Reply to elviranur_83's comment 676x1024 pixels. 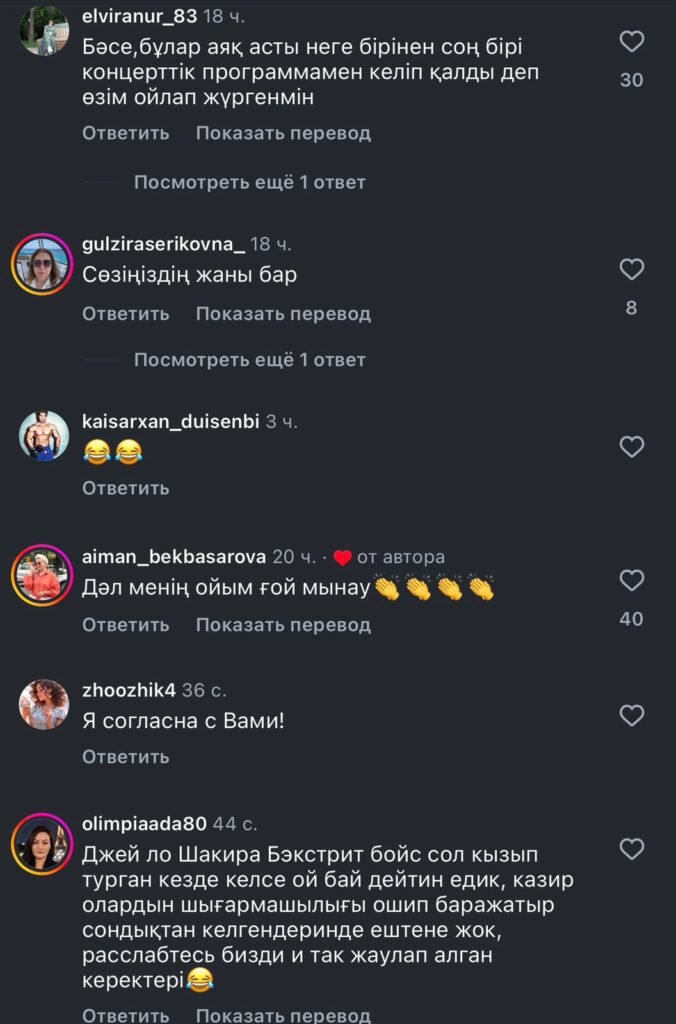pyautogui.click(x=125, y=133)
